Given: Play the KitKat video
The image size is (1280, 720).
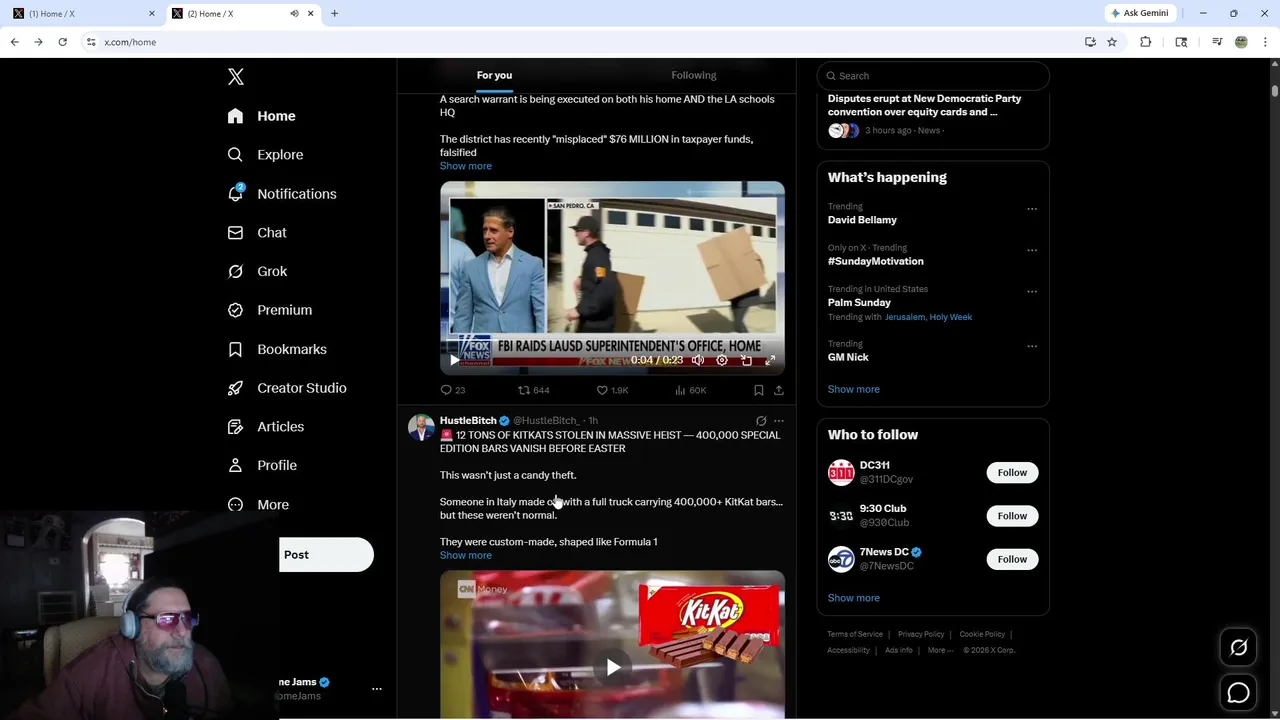Looking at the screenshot, I should 613,667.
